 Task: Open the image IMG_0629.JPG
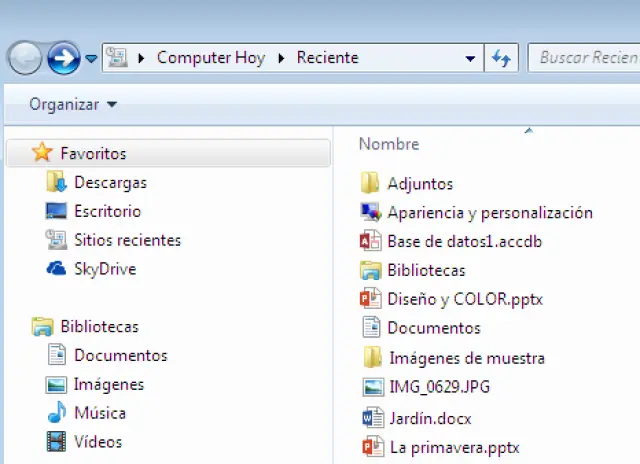(438, 387)
